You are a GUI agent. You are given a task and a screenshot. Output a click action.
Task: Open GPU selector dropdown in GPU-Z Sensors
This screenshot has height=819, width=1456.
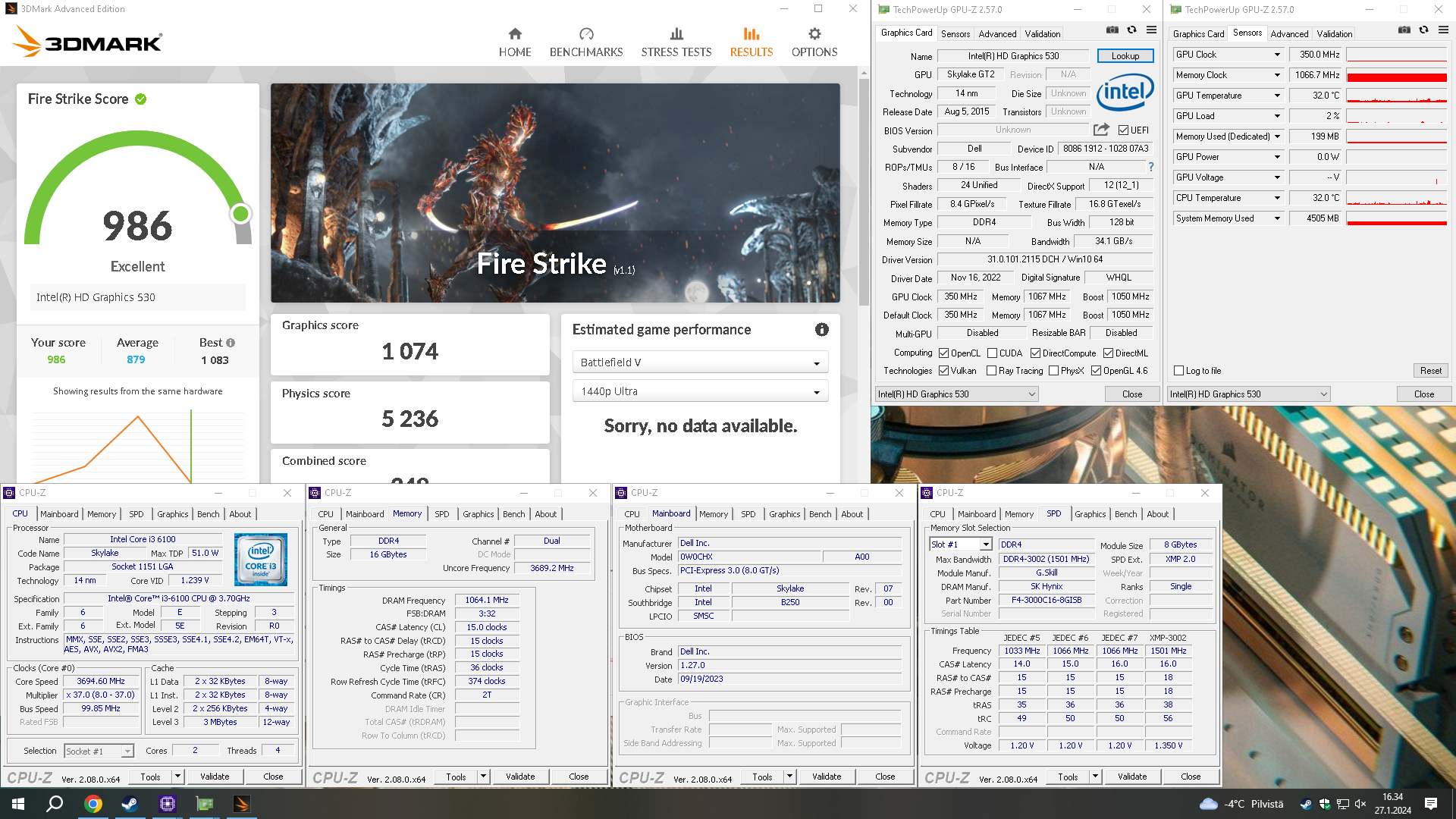tap(1249, 394)
